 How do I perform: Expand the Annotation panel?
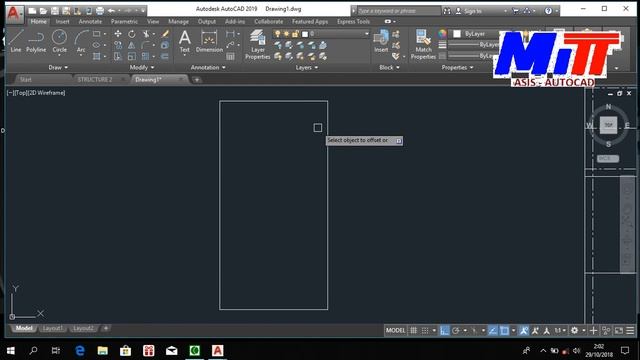[x=208, y=67]
